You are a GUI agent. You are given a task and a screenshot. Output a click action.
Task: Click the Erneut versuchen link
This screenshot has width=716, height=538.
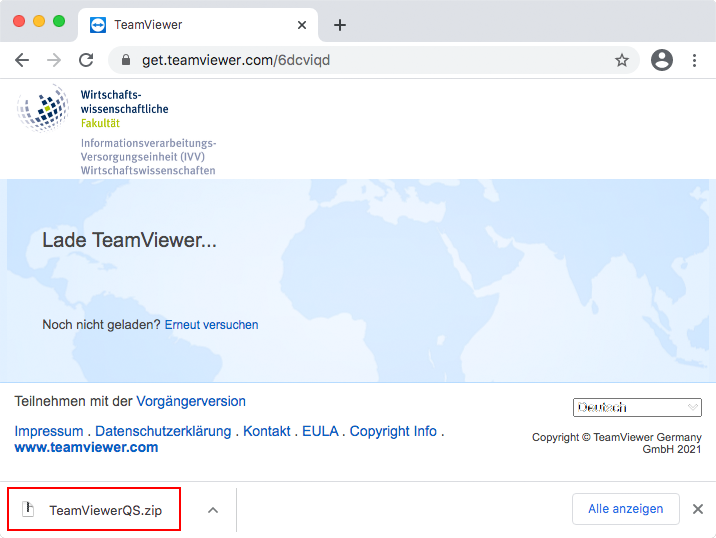click(211, 325)
